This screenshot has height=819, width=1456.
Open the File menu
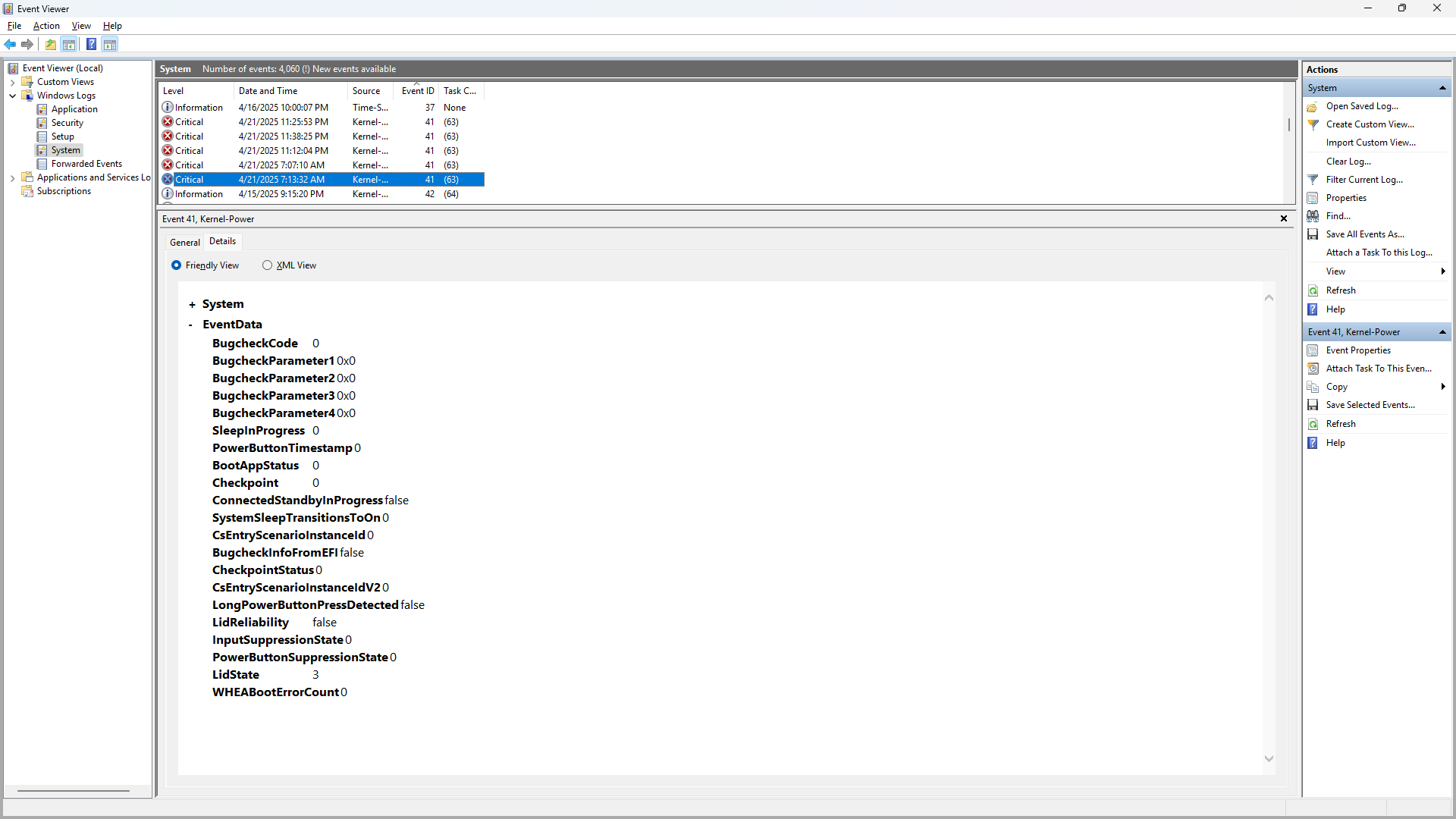14,26
